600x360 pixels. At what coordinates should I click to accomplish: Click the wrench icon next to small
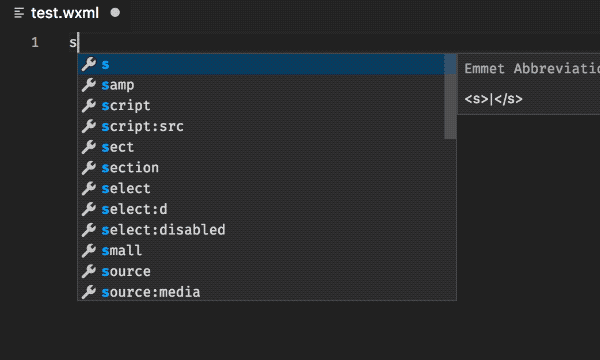[89, 251]
